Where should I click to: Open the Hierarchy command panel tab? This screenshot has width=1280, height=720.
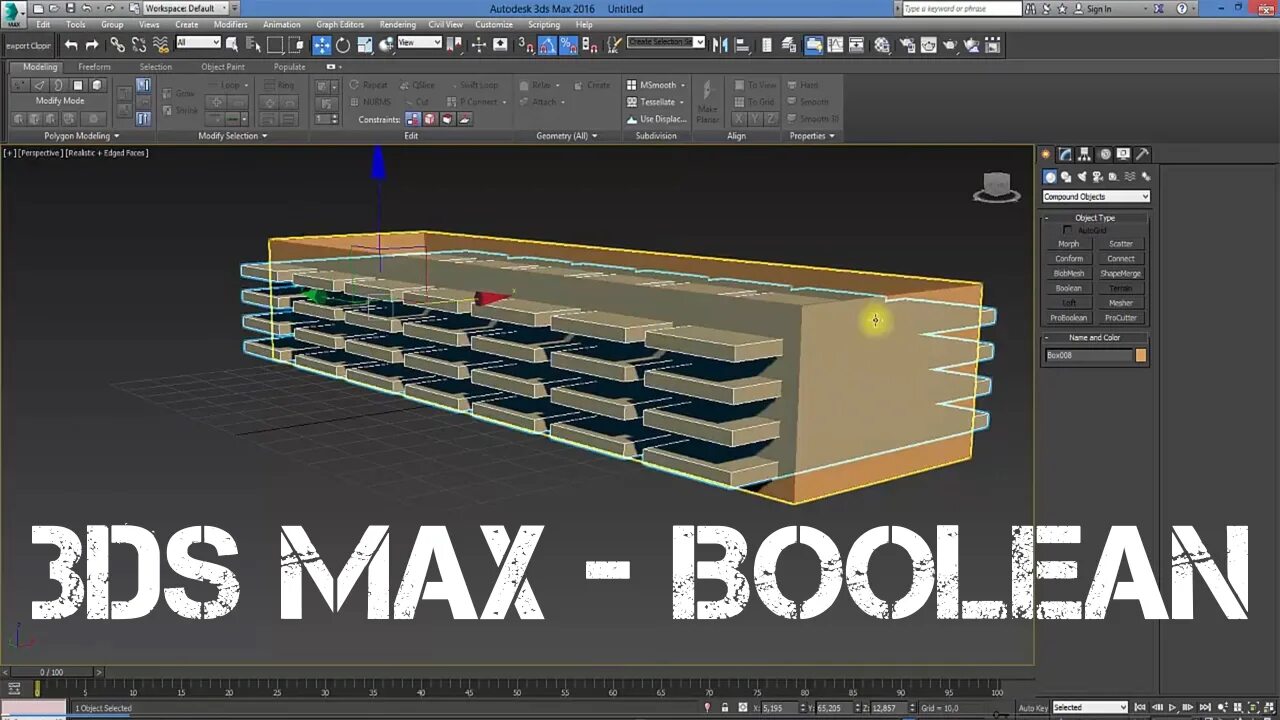click(x=1085, y=154)
